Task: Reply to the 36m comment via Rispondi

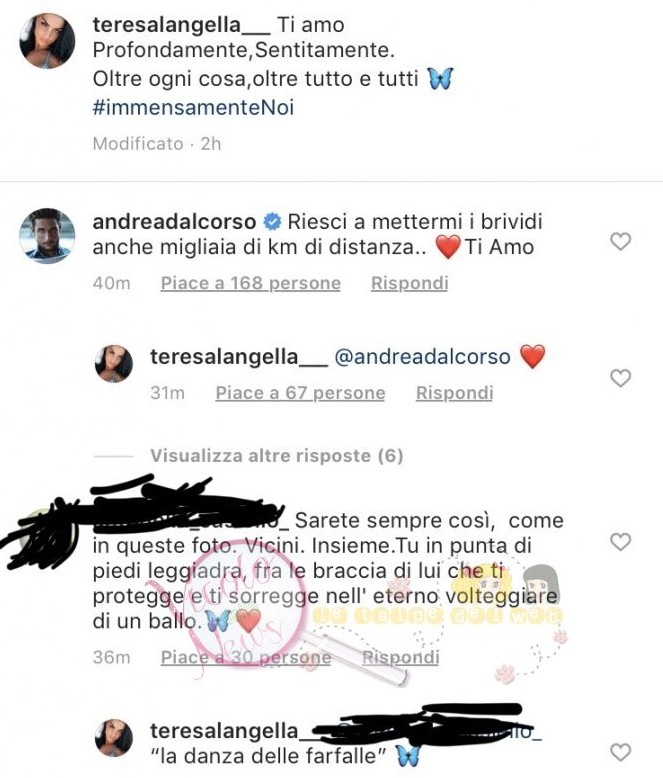Action: [400, 657]
